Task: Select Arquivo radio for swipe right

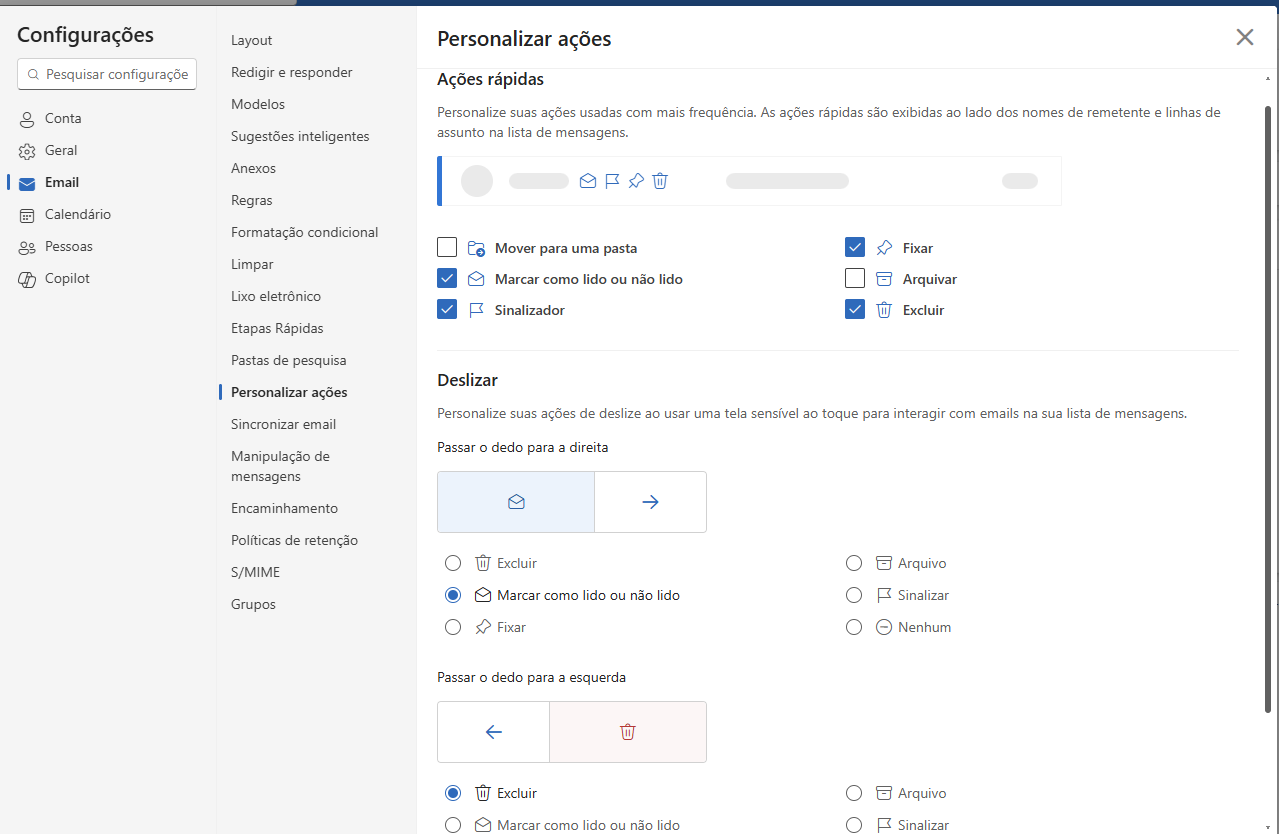Action: click(x=854, y=563)
